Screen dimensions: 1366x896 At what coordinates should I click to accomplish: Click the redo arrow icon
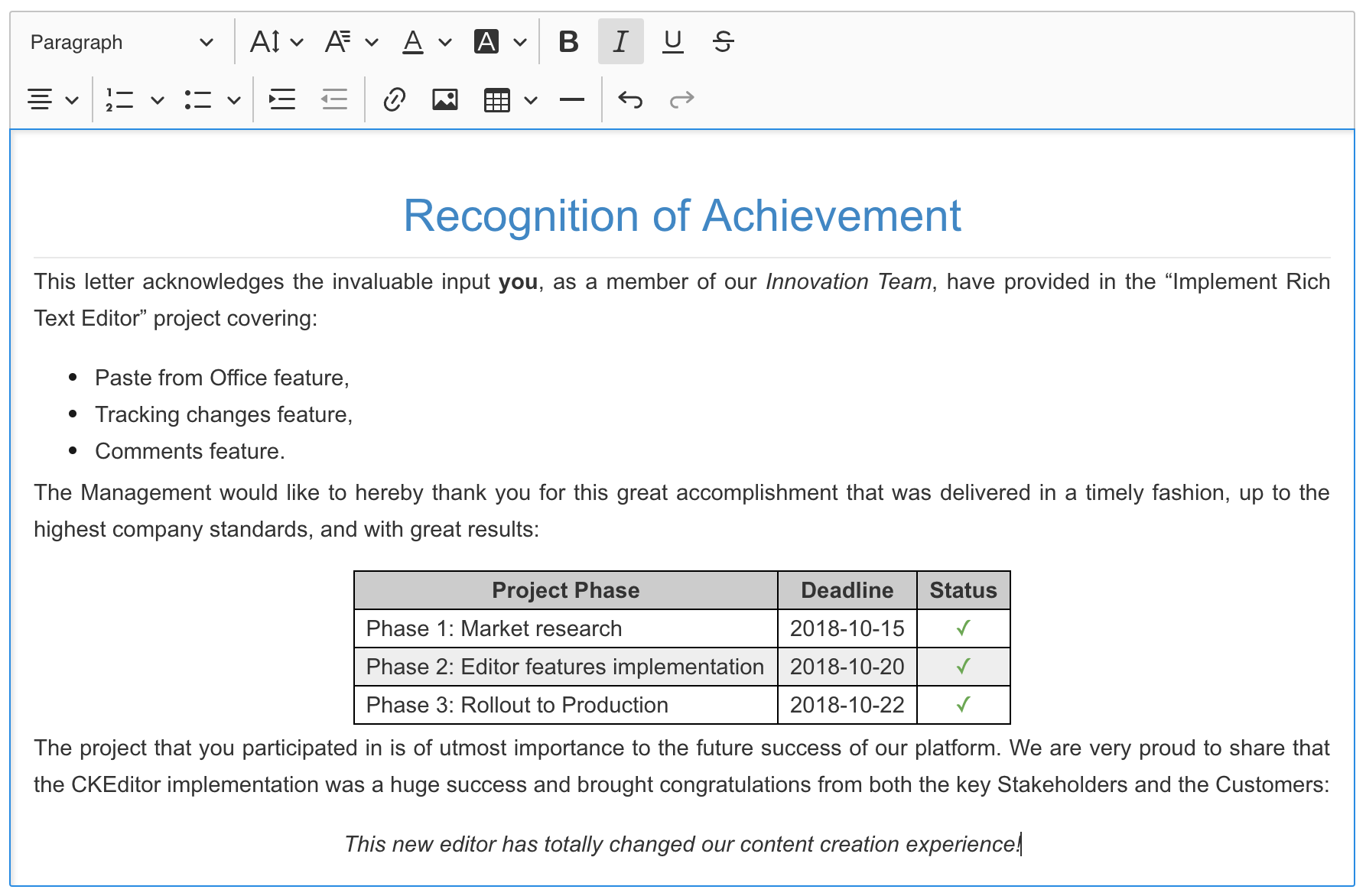pos(681,99)
